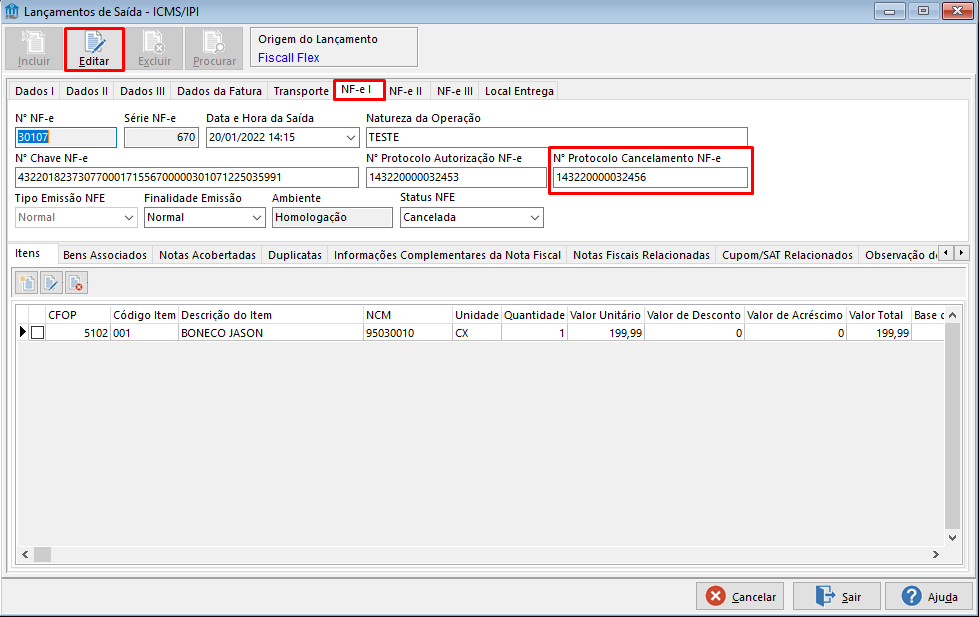The width and height of the screenshot is (979, 617).
Task: Click the Editar toolbar button
Action: point(94,49)
